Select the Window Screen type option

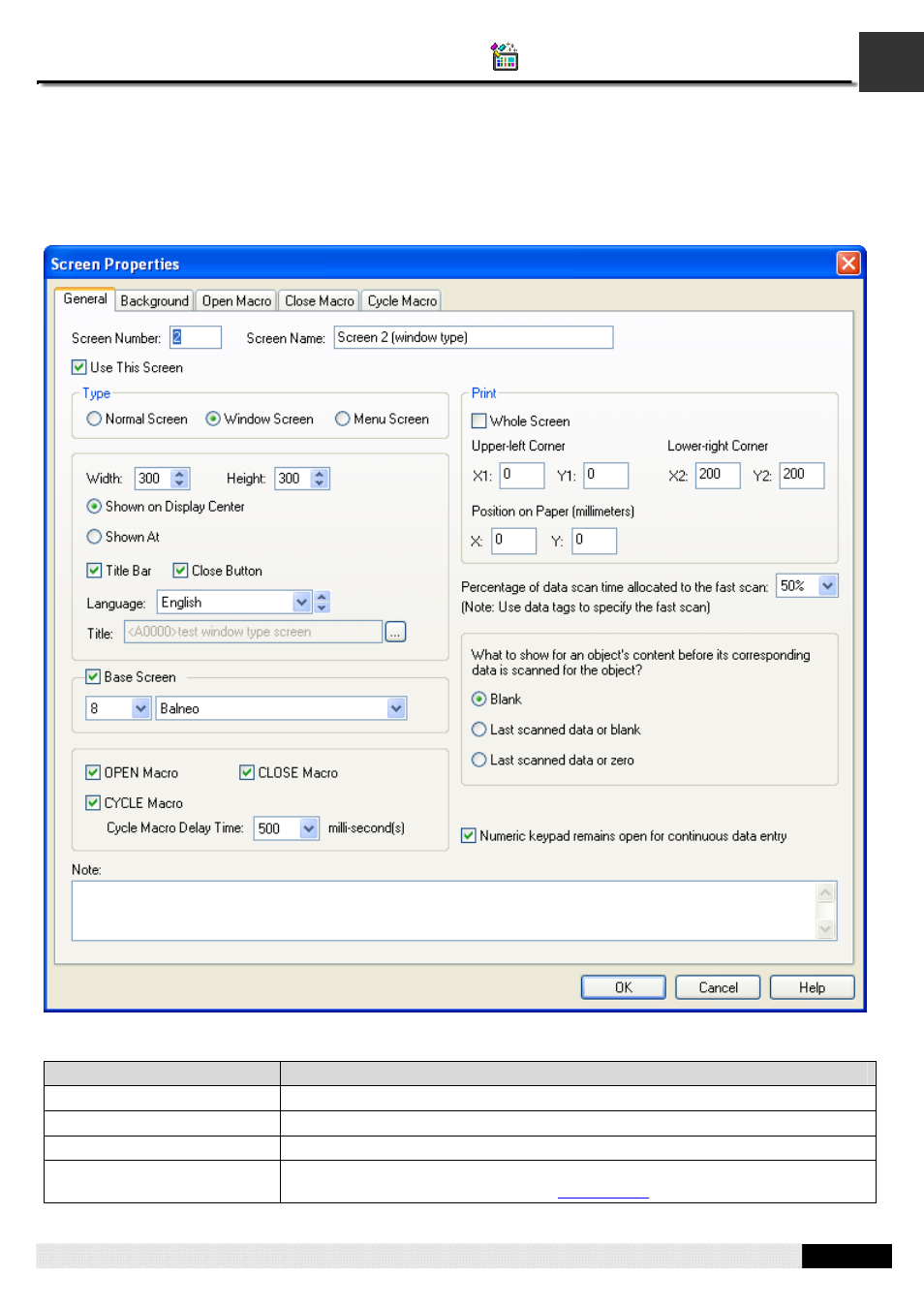click(x=213, y=419)
